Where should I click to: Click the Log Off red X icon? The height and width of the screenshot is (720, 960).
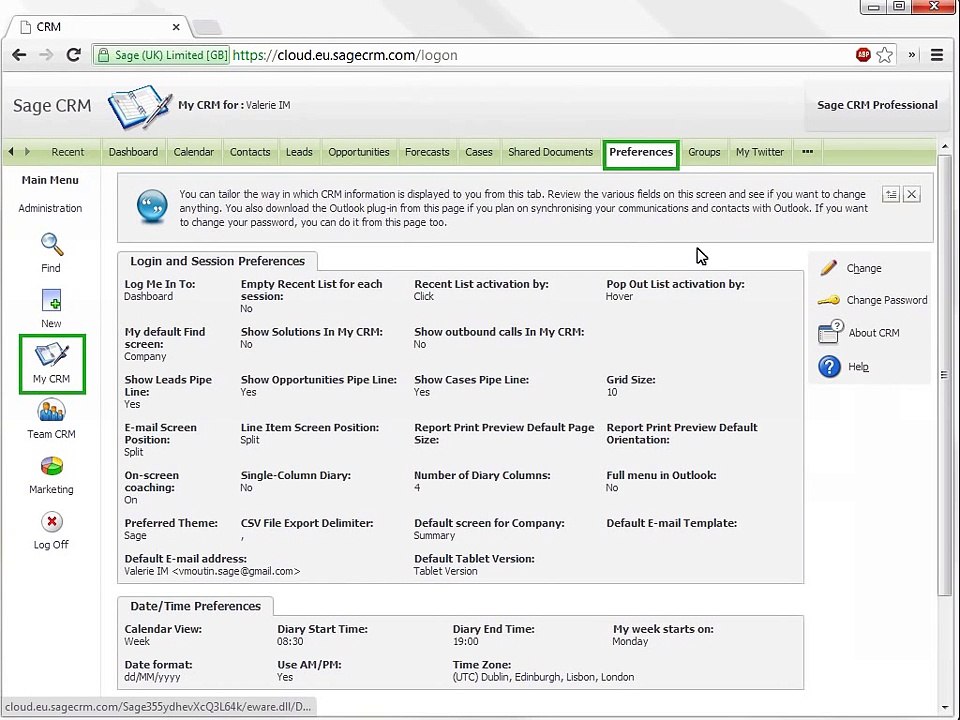51,522
